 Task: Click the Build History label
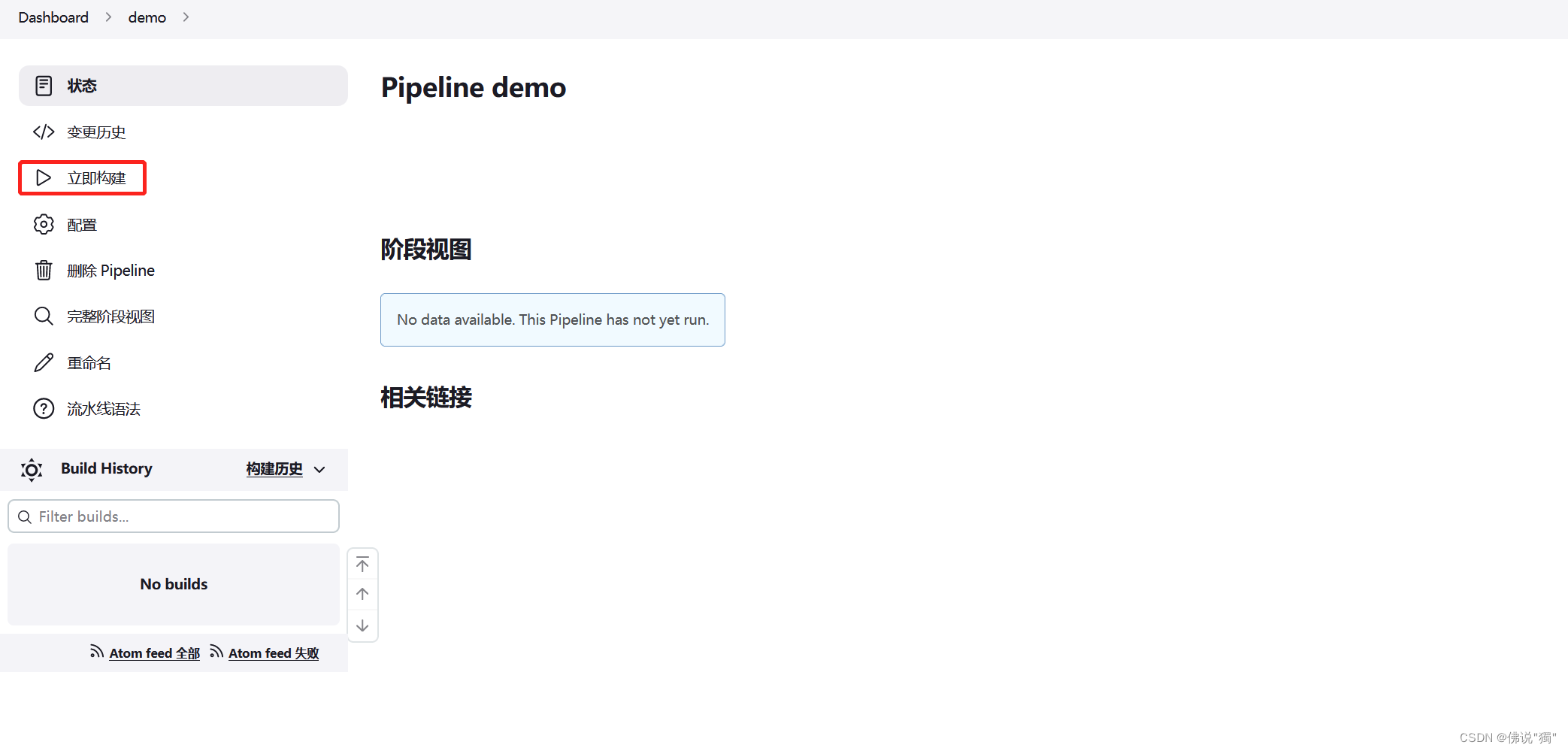[107, 468]
